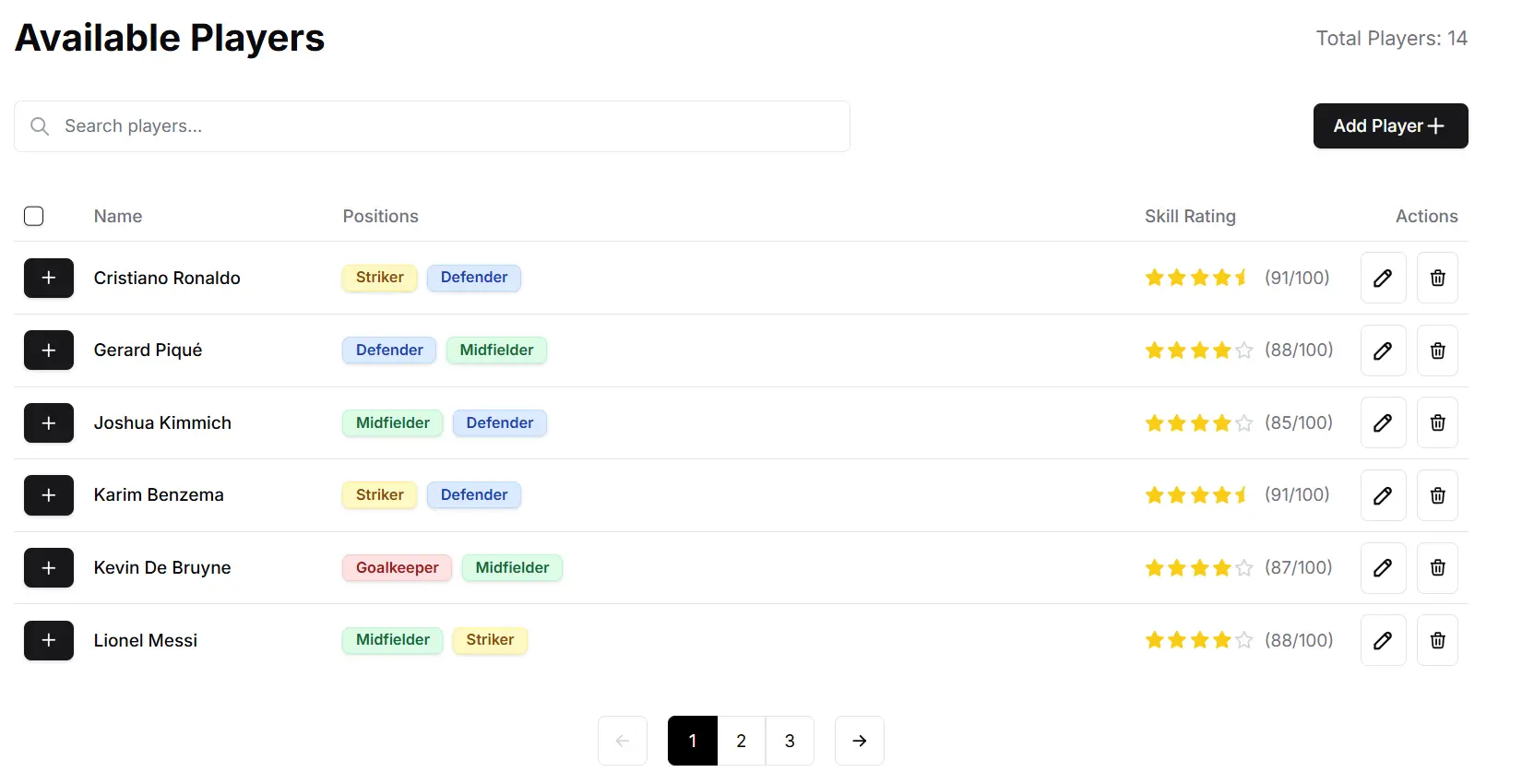Jump to page 3 in pagination

[790, 741]
